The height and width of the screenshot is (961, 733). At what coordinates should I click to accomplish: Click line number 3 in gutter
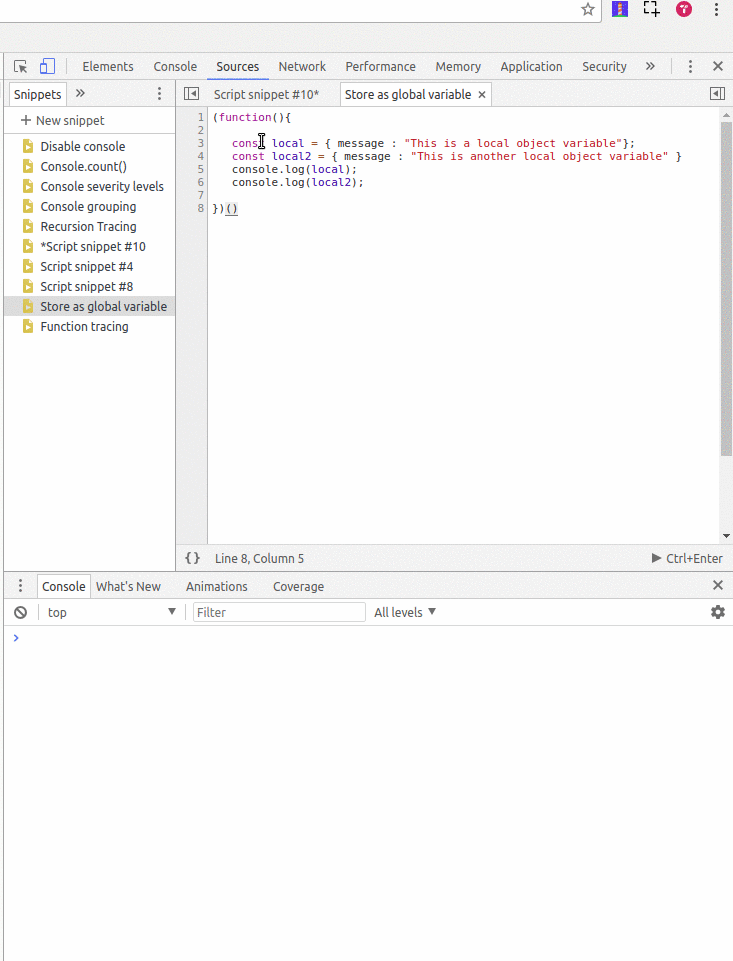pyautogui.click(x=200, y=143)
